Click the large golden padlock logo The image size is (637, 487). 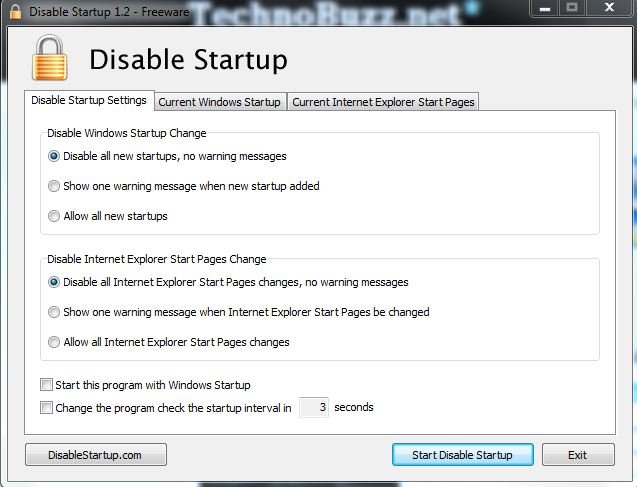(50, 58)
